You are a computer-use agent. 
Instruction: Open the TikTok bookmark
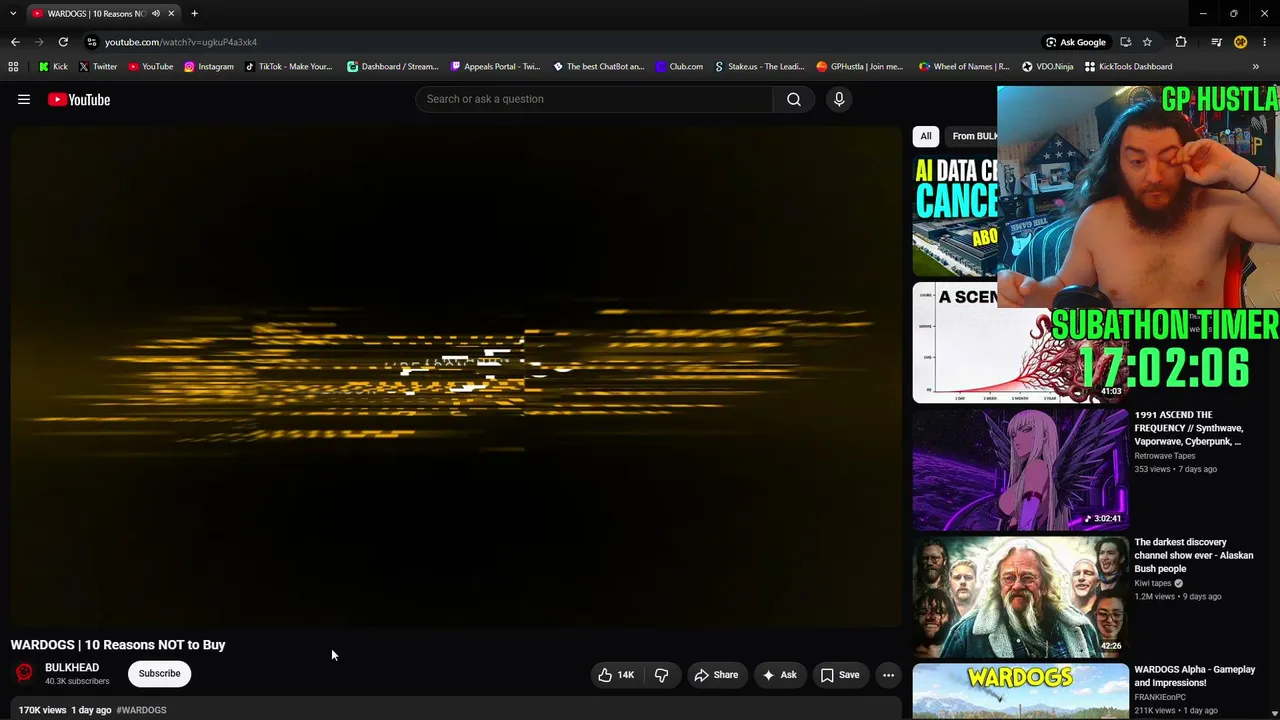(289, 67)
